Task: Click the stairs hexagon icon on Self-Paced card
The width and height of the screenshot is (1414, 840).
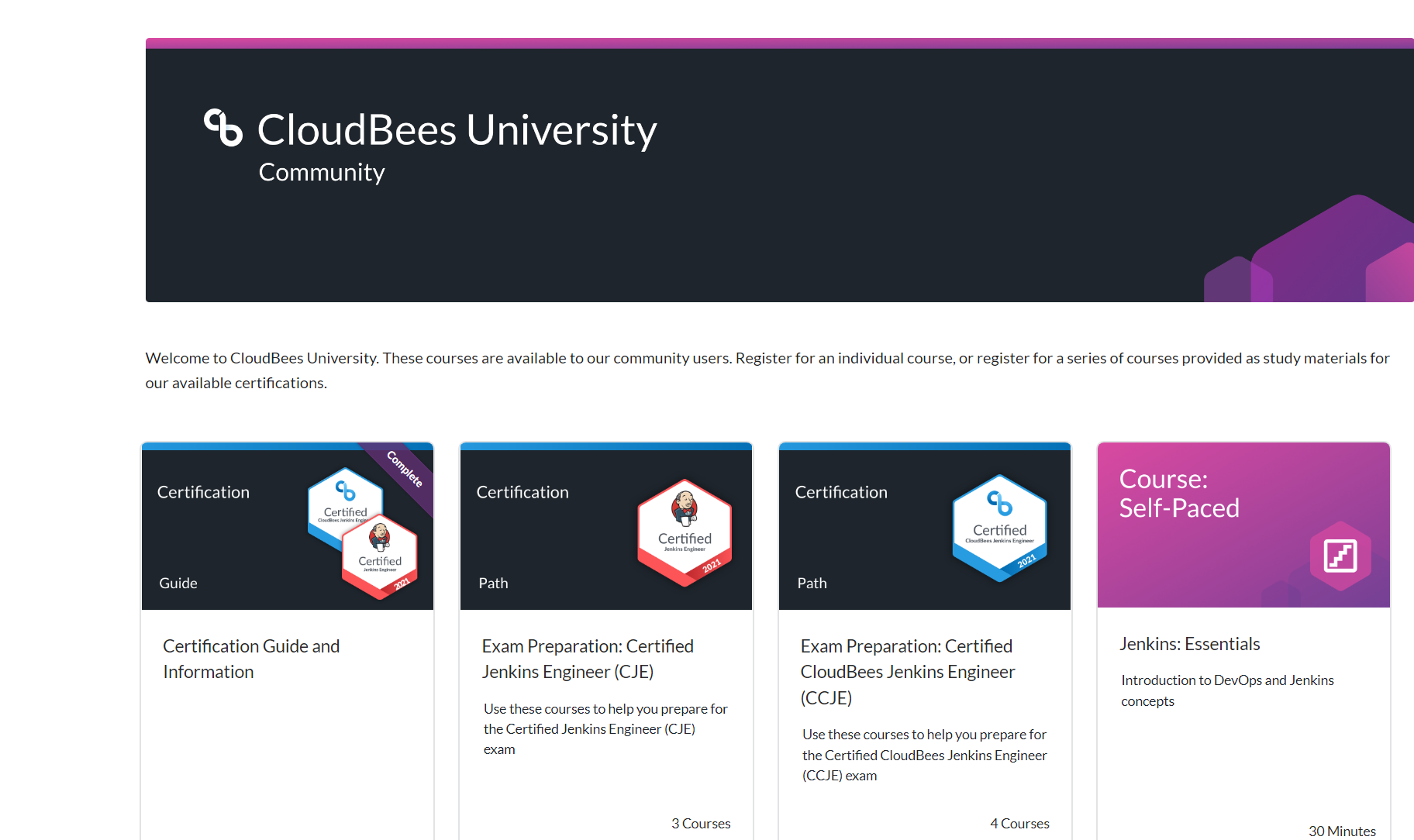Action: pyautogui.click(x=1340, y=556)
